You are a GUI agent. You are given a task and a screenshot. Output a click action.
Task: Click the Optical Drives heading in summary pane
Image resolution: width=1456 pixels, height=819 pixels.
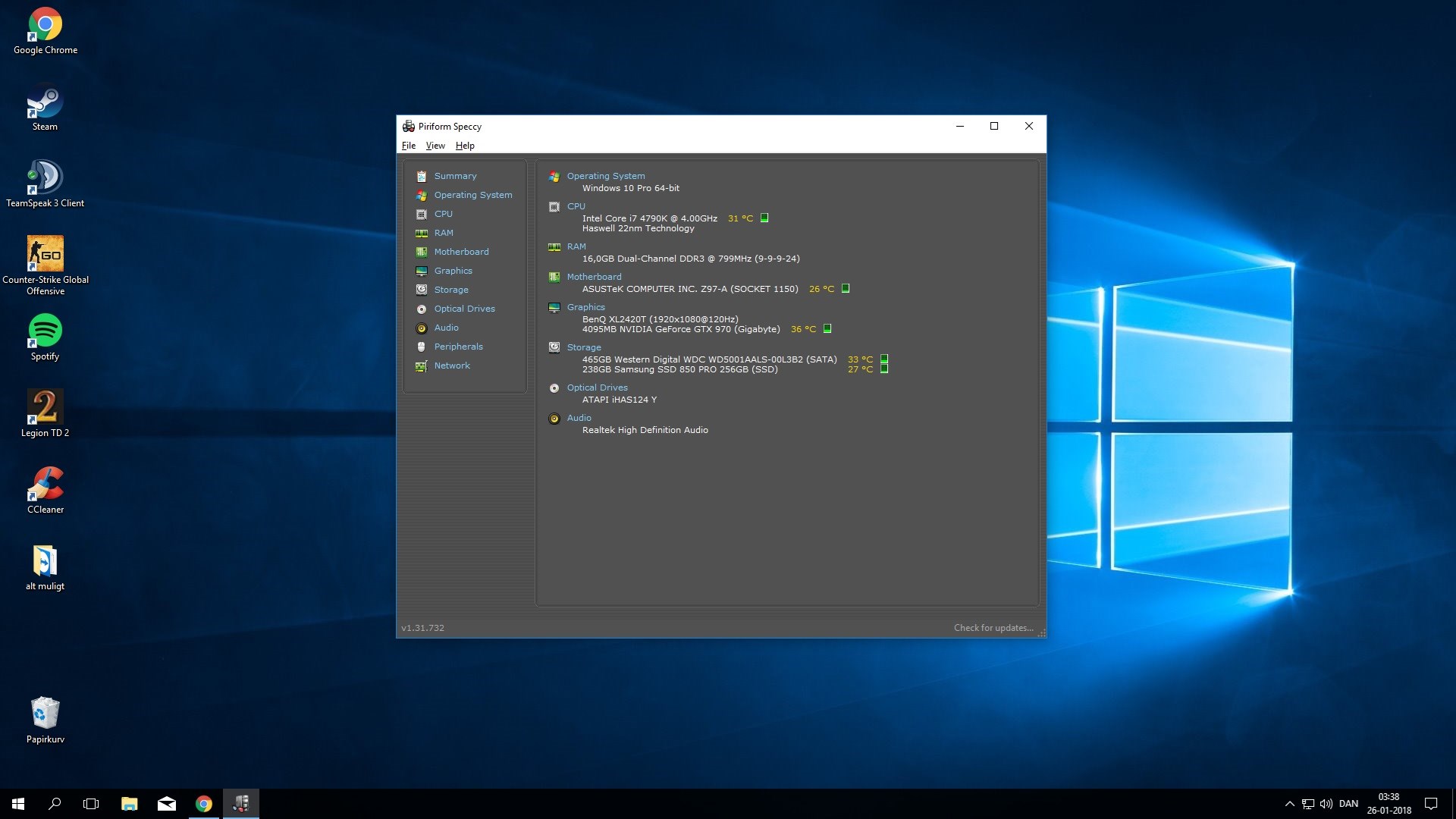click(x=597, y=388)
